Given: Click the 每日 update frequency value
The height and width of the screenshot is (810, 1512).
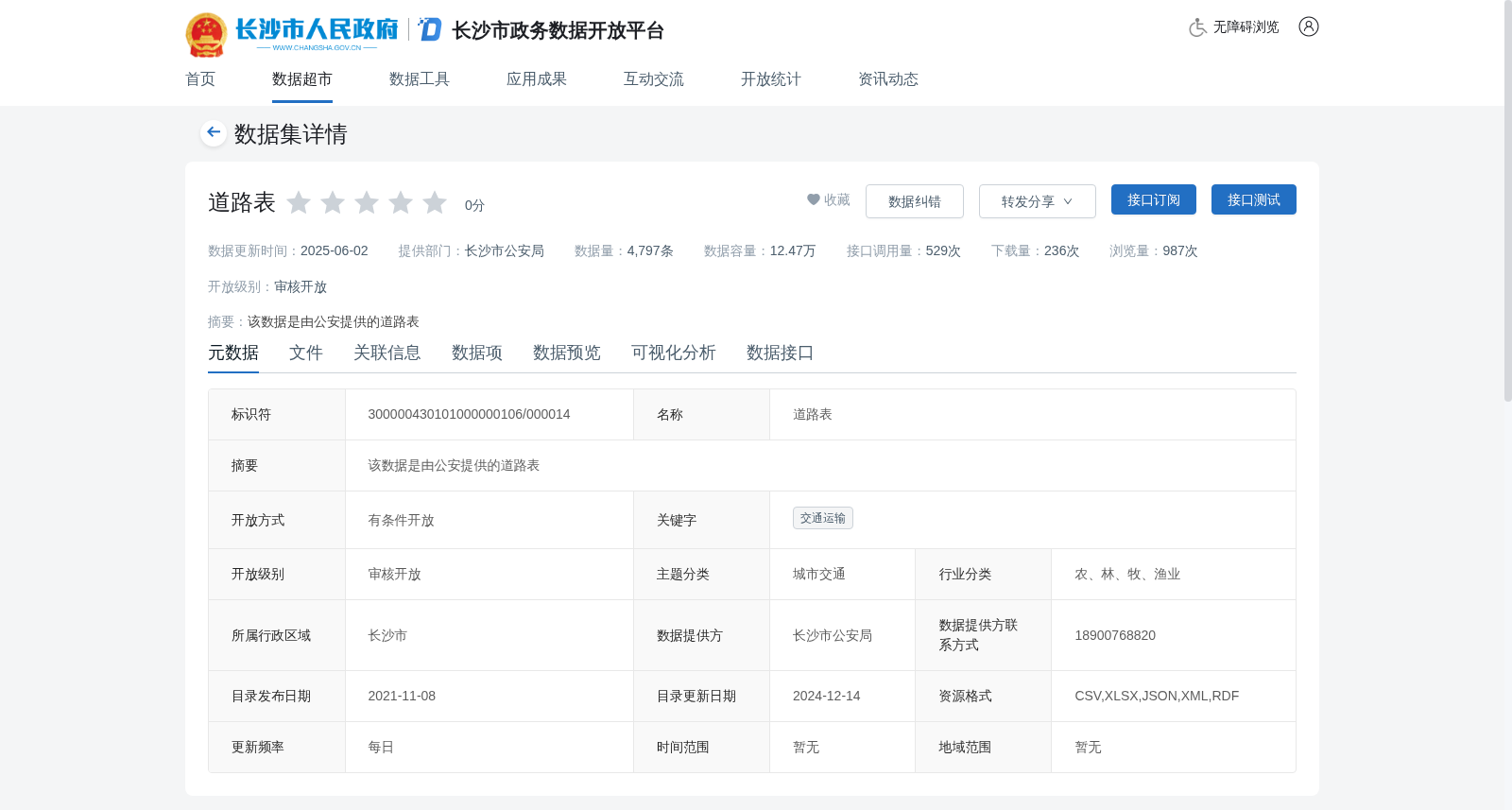Looking at the screenshot, I should pos(381,747).
